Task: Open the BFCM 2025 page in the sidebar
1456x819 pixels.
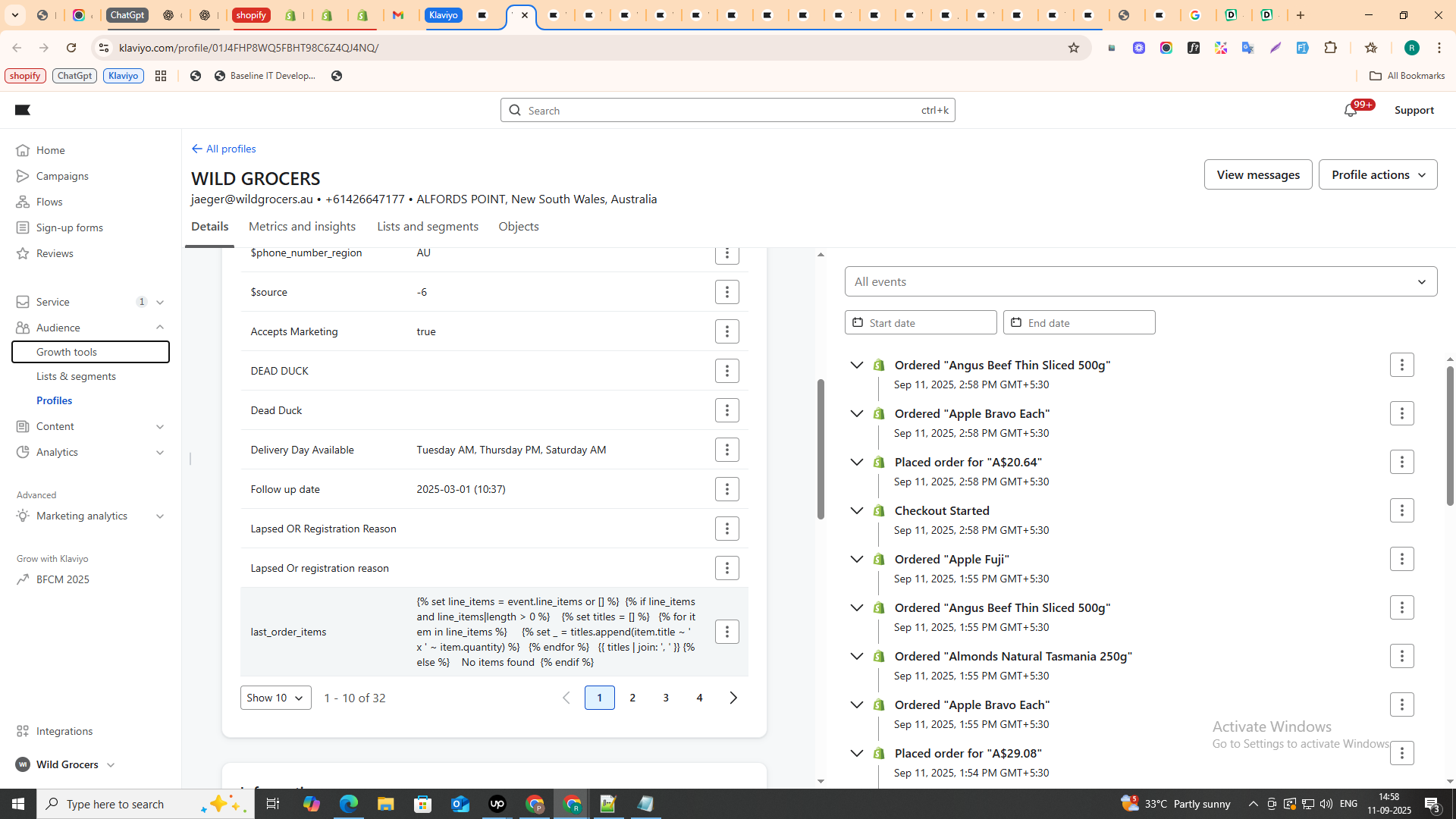Action: [x=62, y=579]
